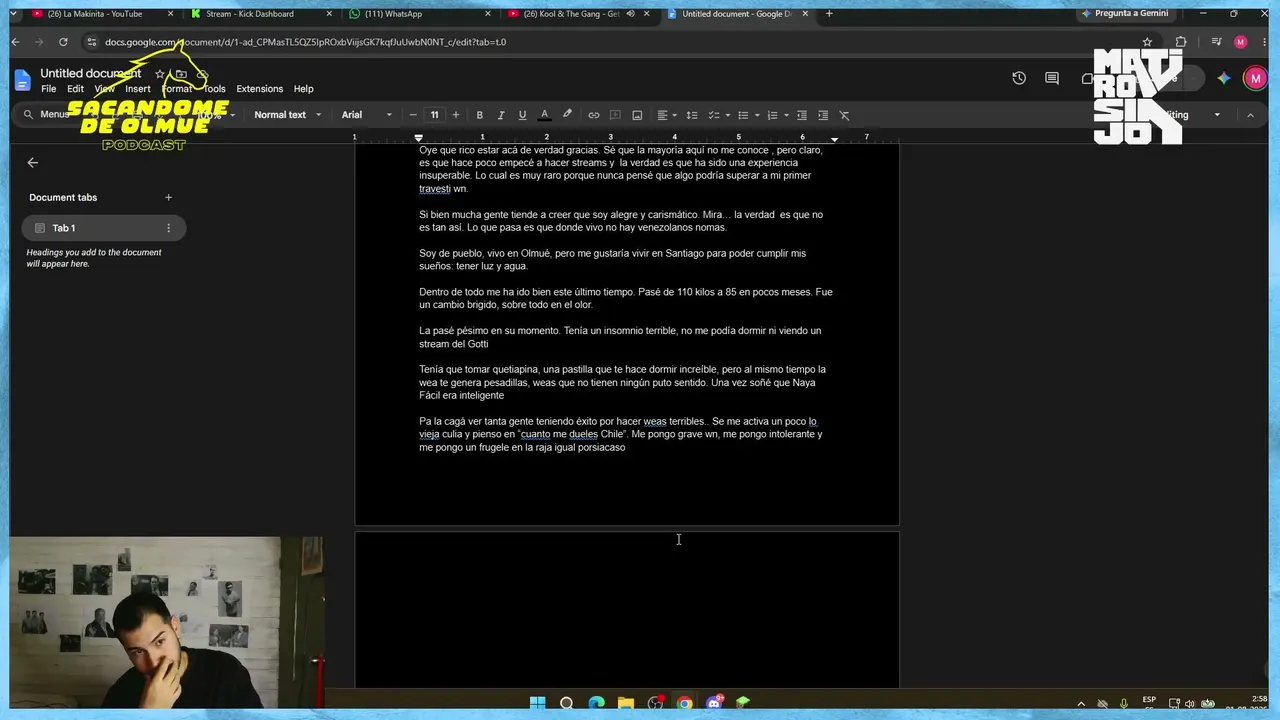Screen dimensions: 1280x720
Task: Open Tab 1 options three-dot menu
Action: (x=168, y=228)
